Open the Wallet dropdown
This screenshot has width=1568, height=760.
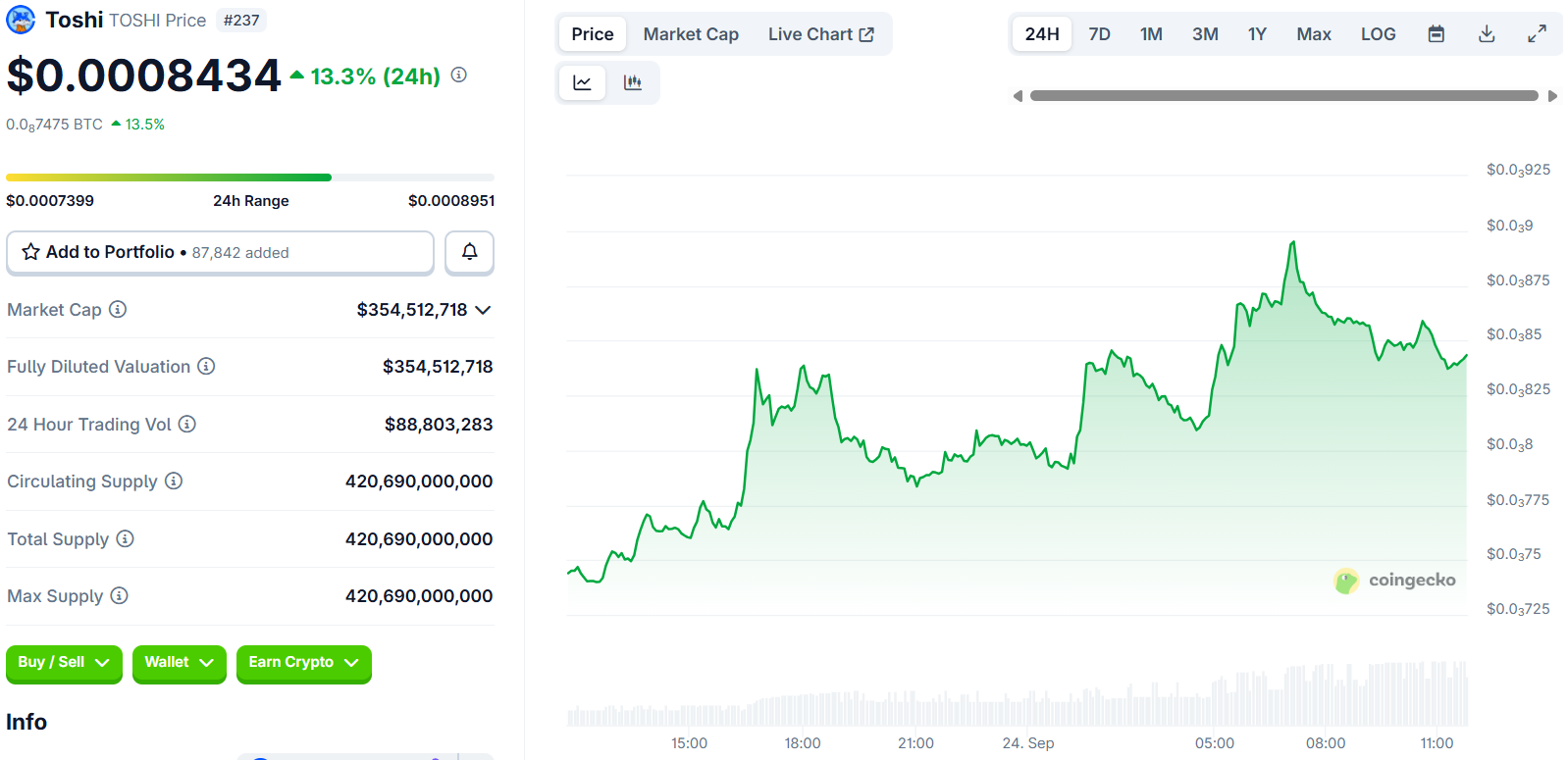(179, 663)
